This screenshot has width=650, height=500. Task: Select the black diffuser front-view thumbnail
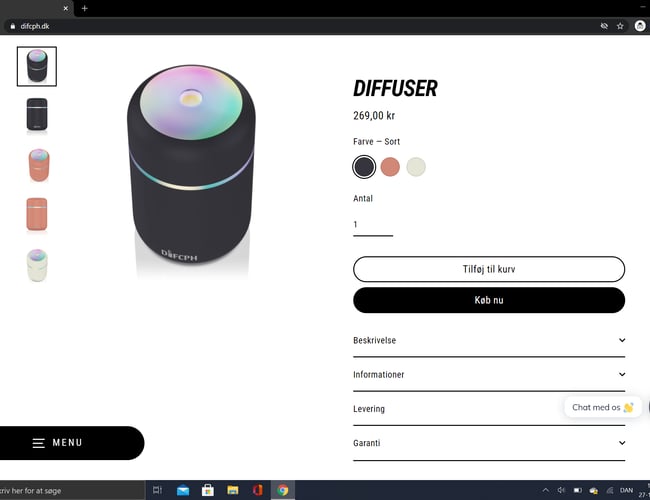click(37, 115)
